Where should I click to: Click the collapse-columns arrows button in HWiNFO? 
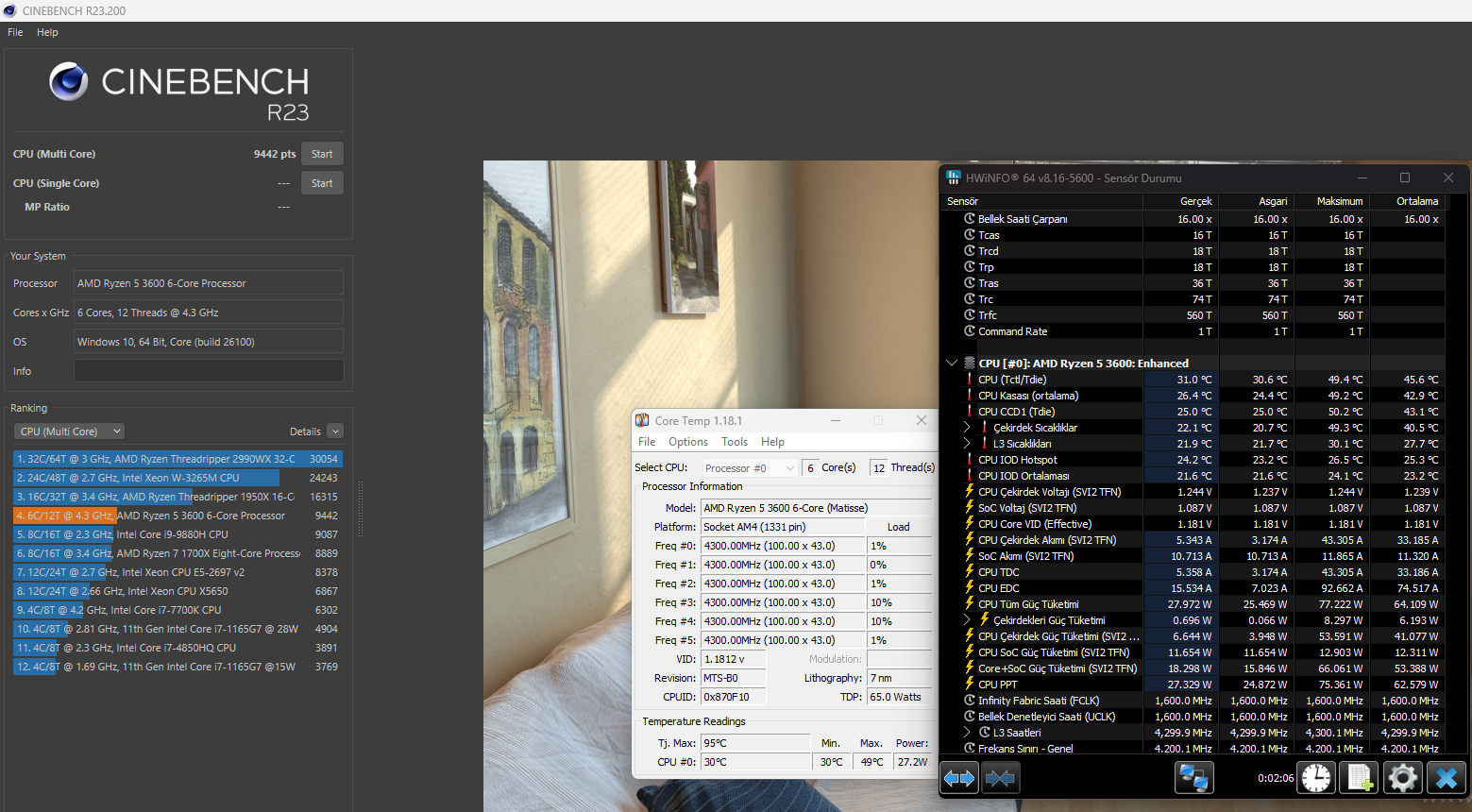pos(1001,778)
